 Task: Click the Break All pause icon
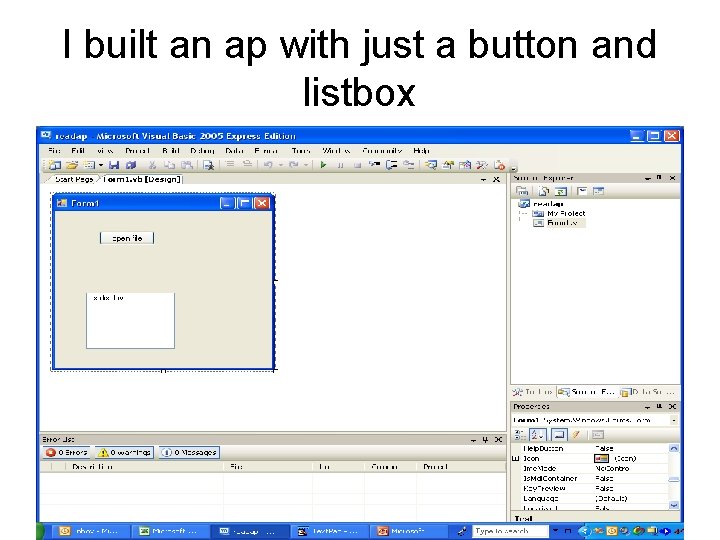340,165
